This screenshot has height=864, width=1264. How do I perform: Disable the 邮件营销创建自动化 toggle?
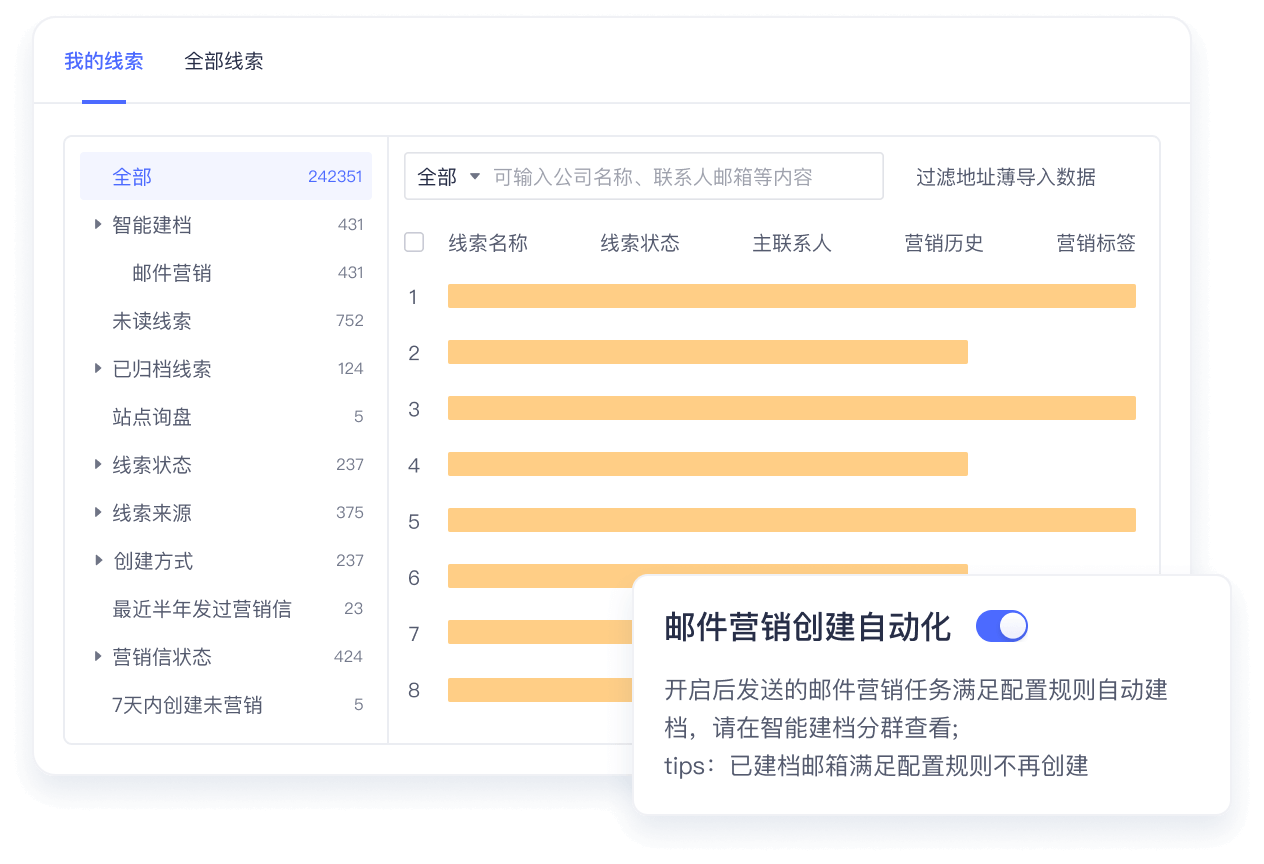1002,625
